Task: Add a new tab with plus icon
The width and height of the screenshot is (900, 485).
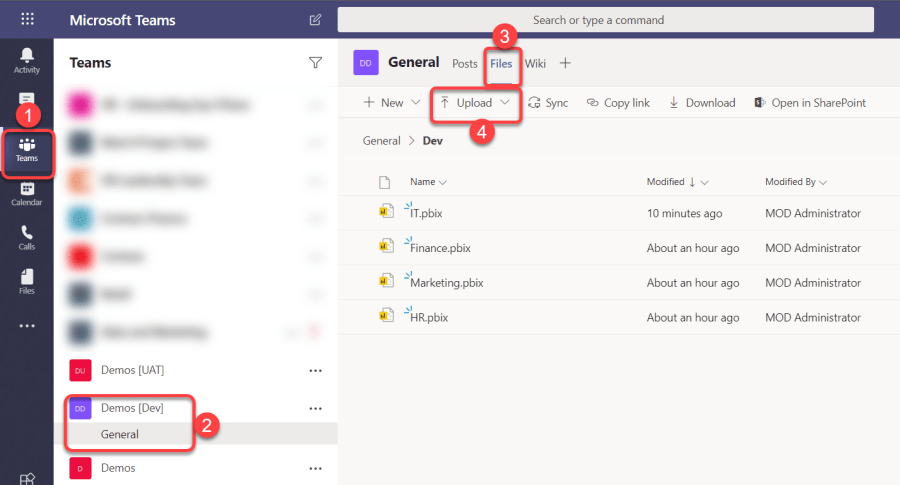Action: coord(565,63)
